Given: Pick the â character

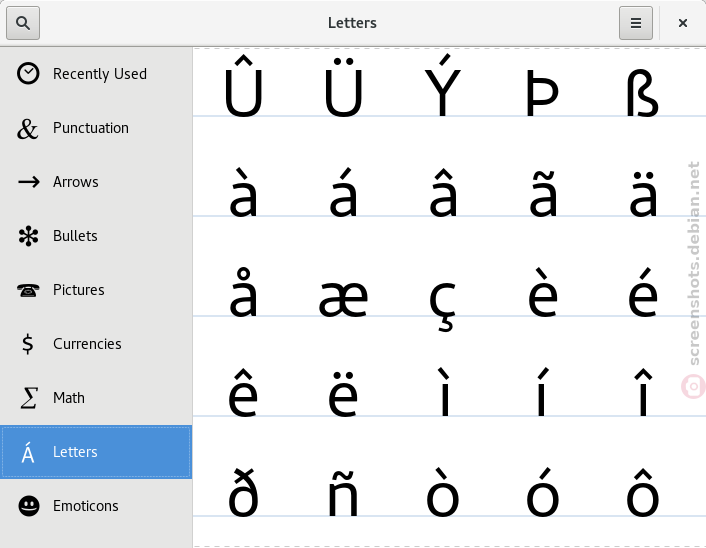Looking at the screenshot, I should click(x=443, y=192).
